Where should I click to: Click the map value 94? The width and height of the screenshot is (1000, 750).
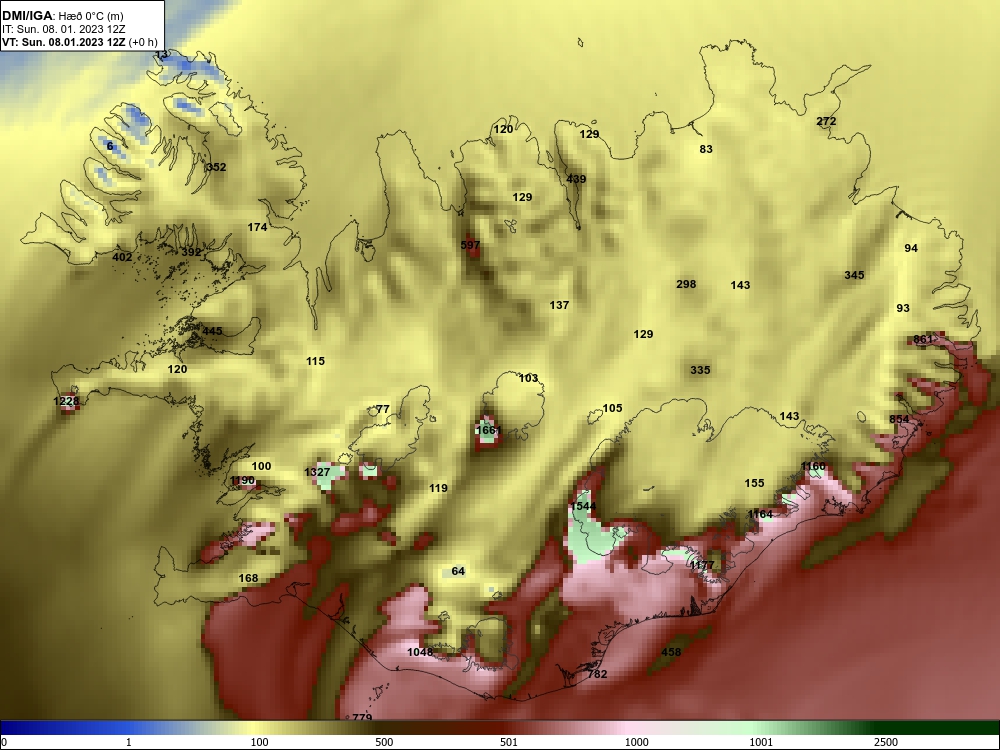pyautogui.click(x=911, y=248)
